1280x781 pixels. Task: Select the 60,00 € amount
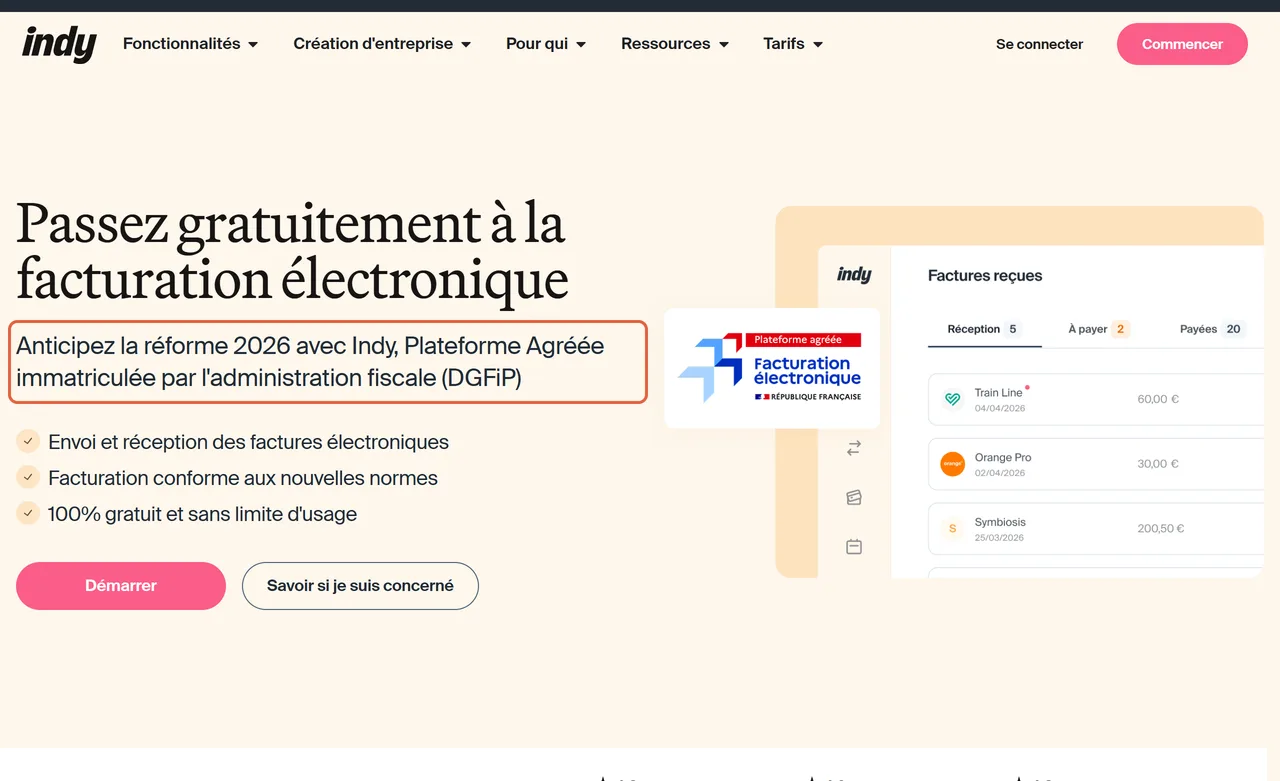[1158, 399]
